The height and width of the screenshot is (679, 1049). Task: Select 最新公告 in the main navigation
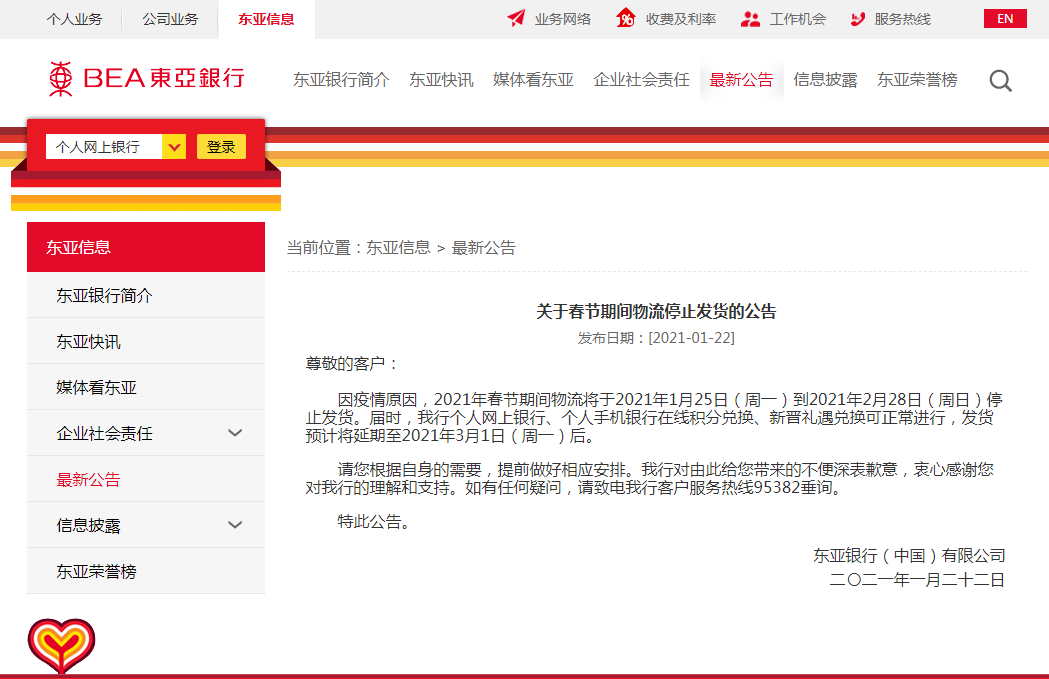tap(741, 80)
